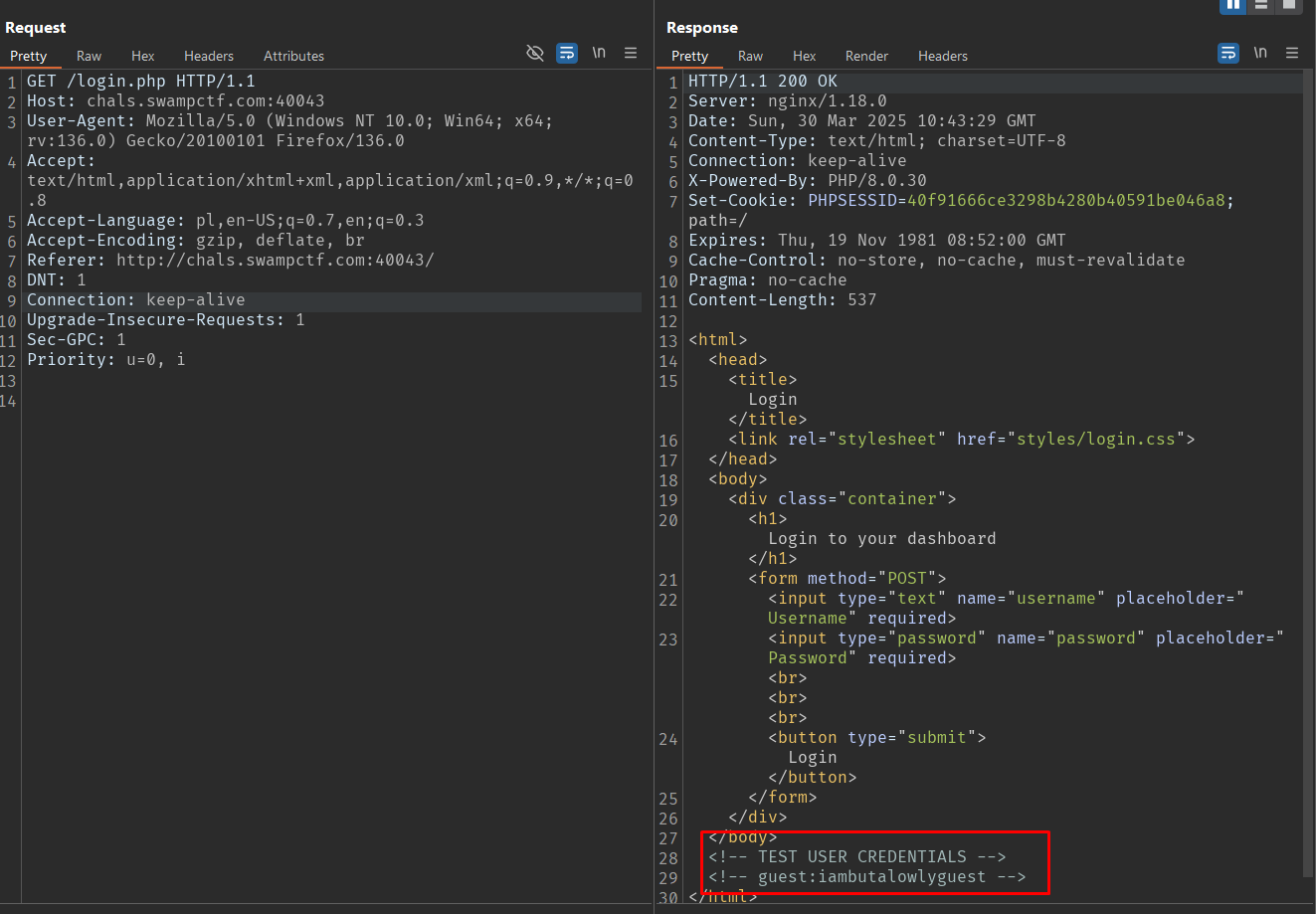Click the GET /login.php request line

pos(141,82)
